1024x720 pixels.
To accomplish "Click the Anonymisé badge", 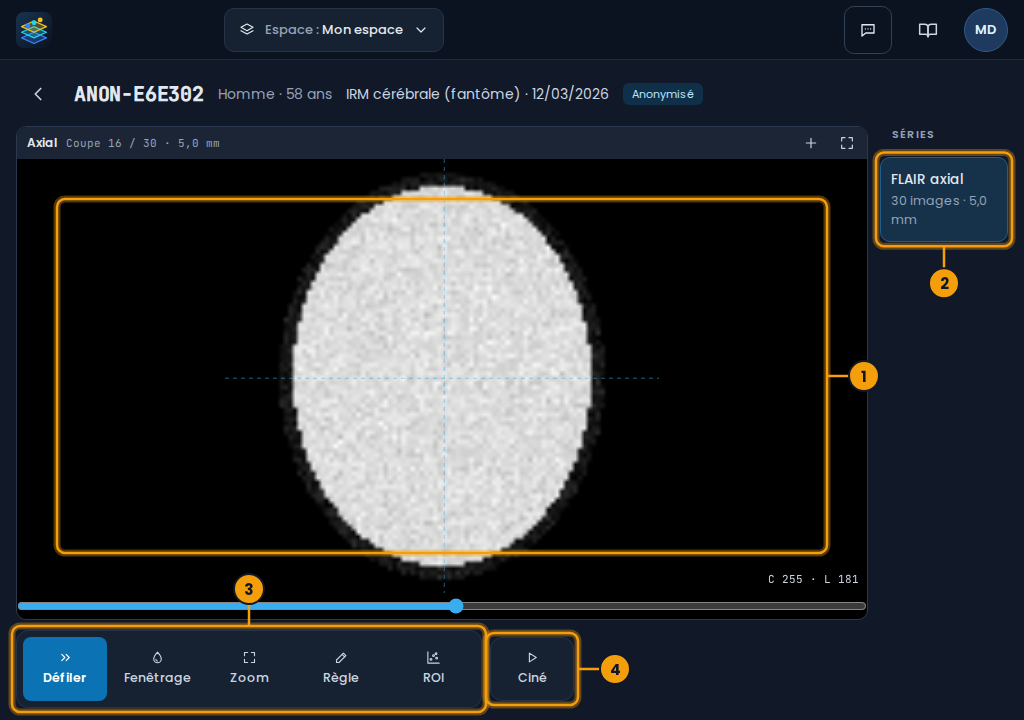I will click(x=662, y=94).
